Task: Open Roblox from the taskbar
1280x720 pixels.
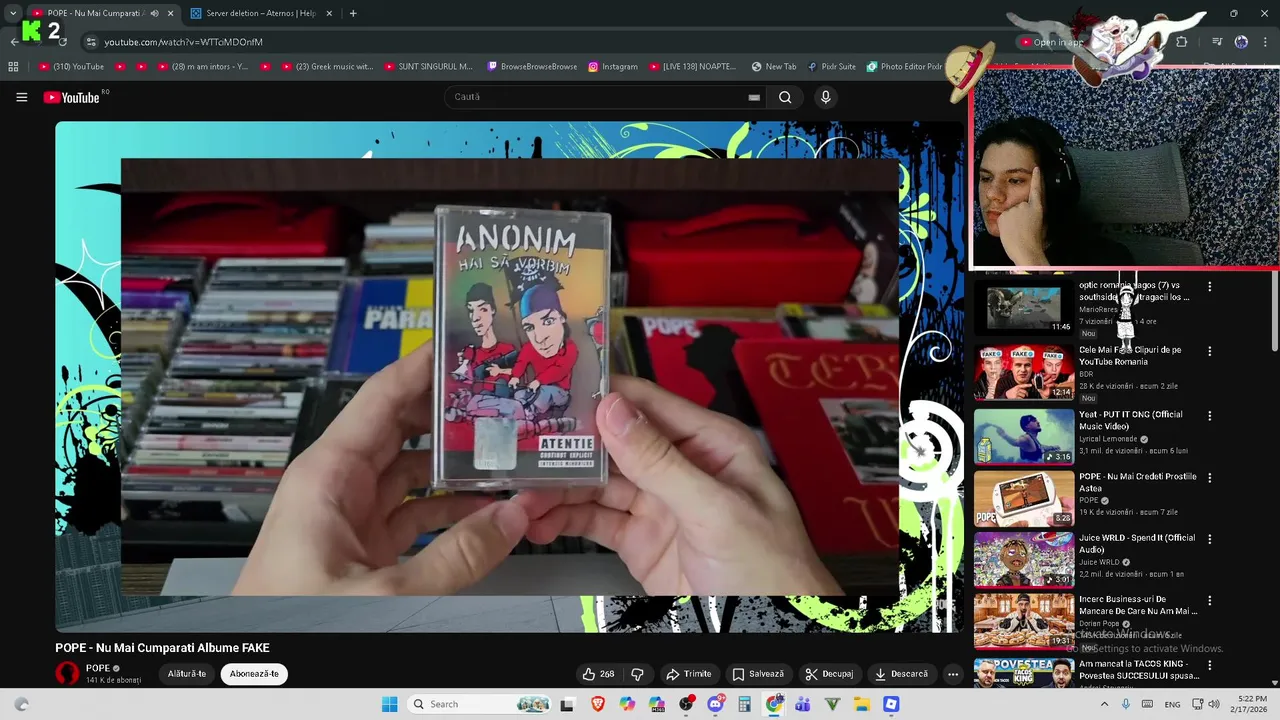Action: click(891, 704)
